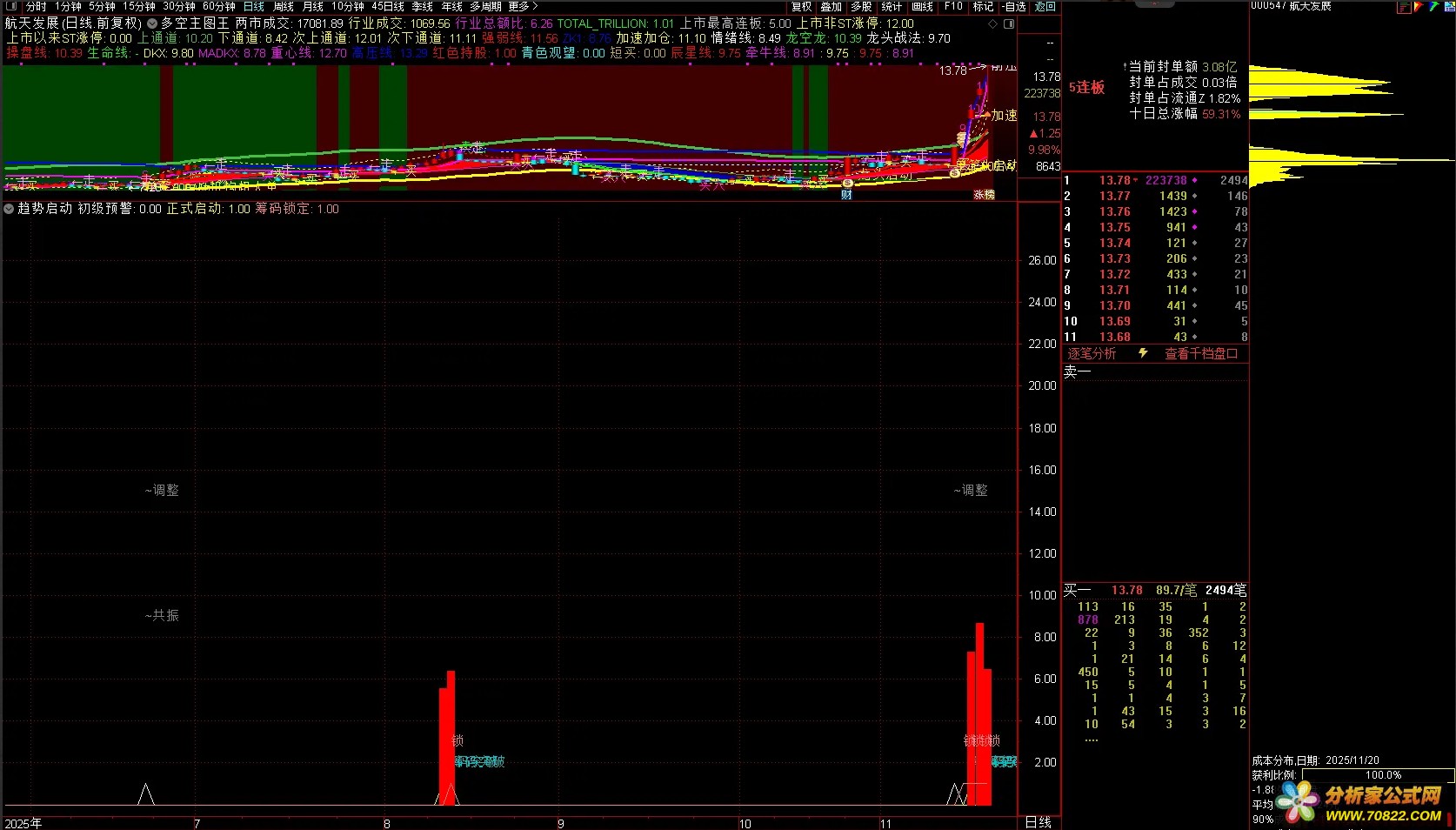Click the 卖一 label

coord(1077,371)
